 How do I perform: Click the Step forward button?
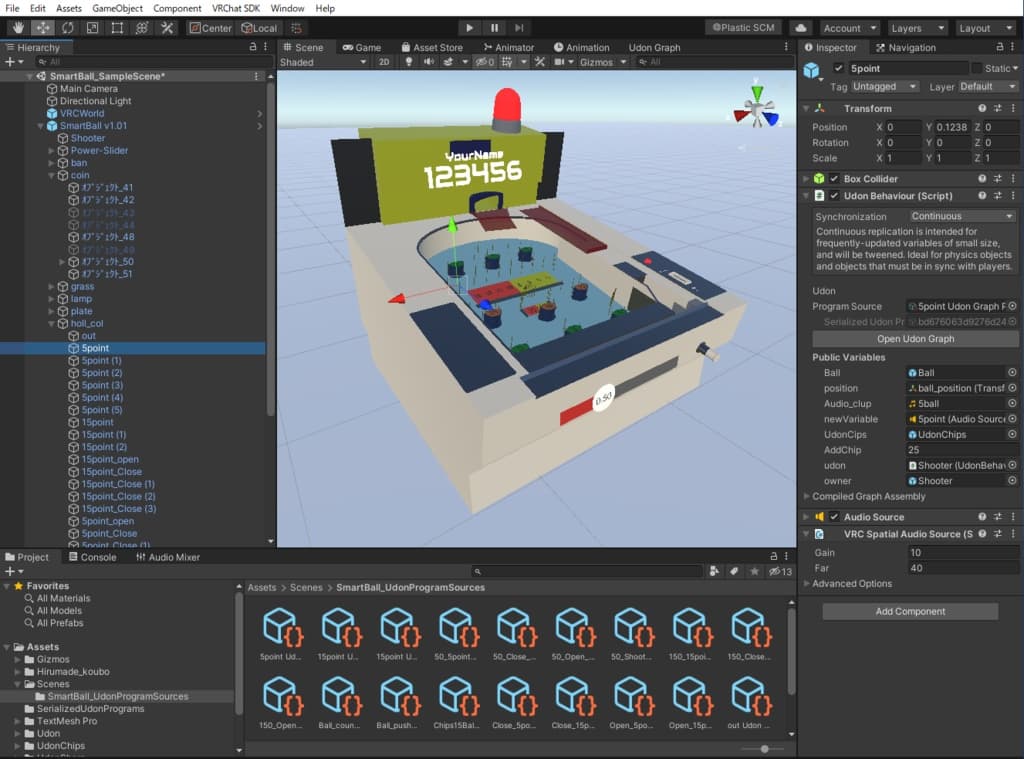(x=519, y=28)
